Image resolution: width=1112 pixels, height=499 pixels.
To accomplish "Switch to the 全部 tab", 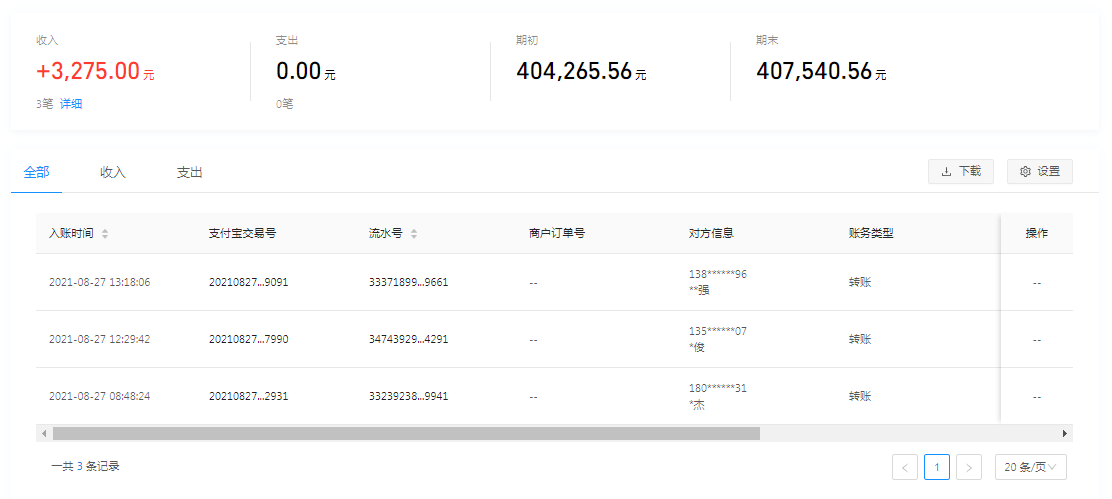I will coord(36,172).
